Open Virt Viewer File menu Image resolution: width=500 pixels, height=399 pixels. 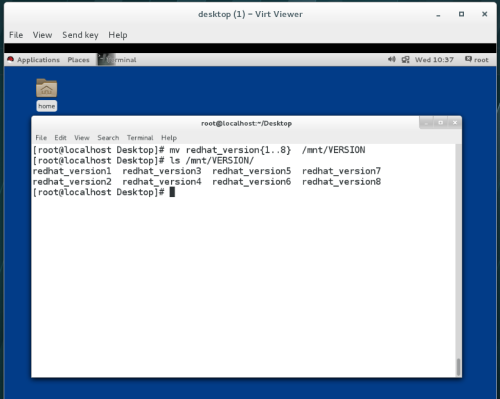coord(16,35)
